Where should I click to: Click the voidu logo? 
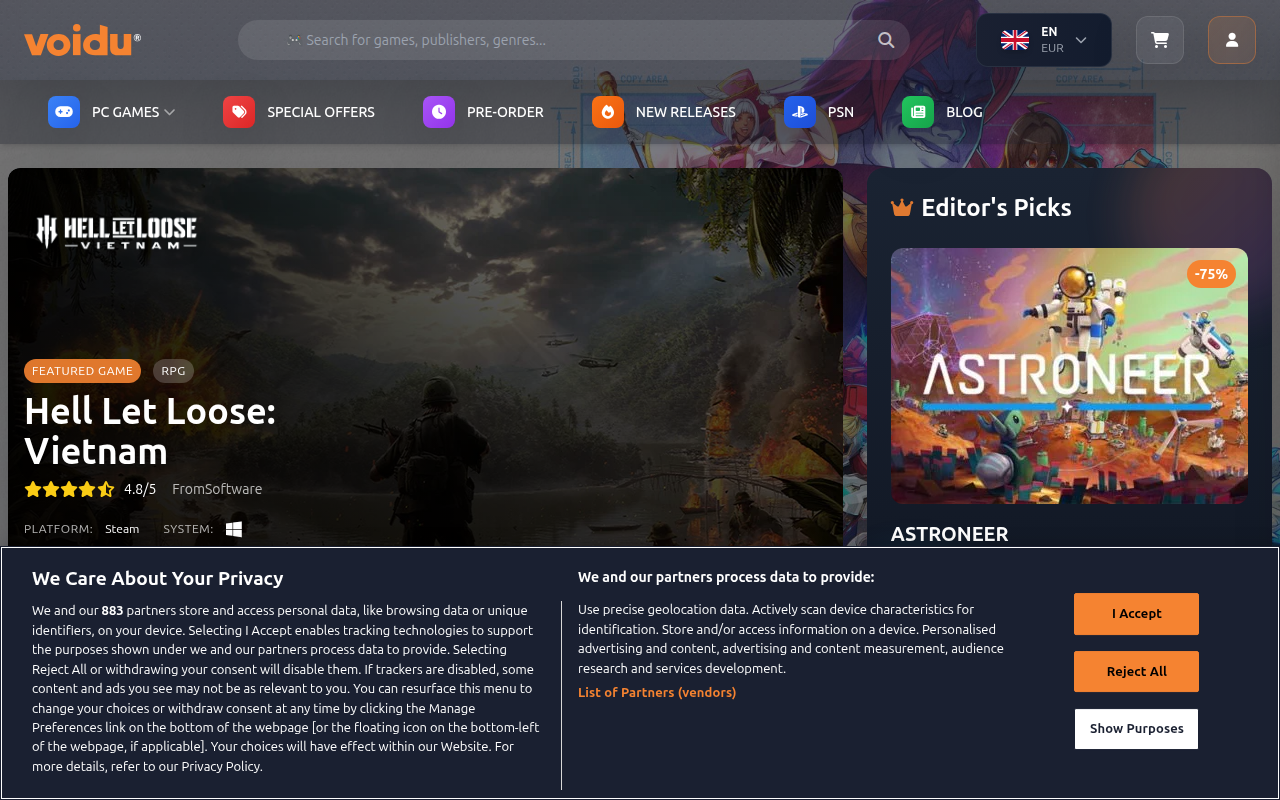coord(82,41)
